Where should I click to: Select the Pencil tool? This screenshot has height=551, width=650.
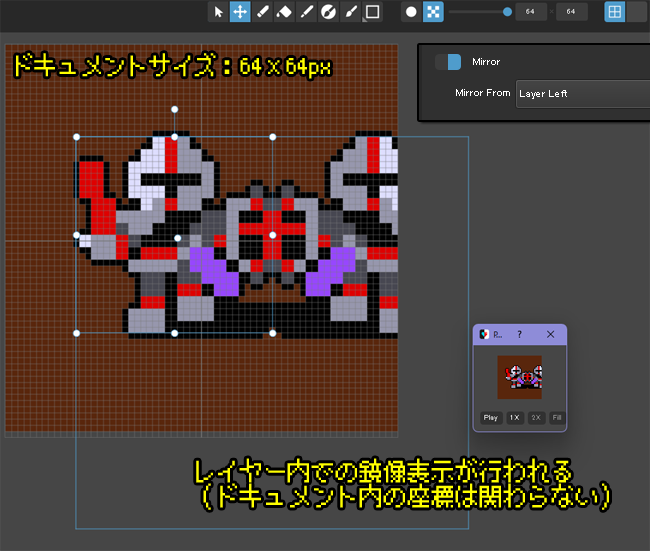[262, 12]
